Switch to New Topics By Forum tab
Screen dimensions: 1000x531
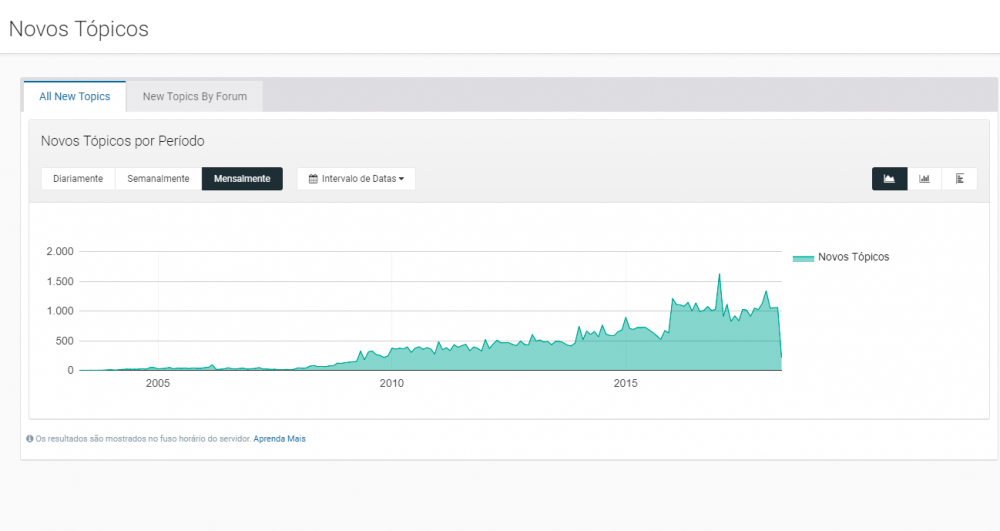194,97
